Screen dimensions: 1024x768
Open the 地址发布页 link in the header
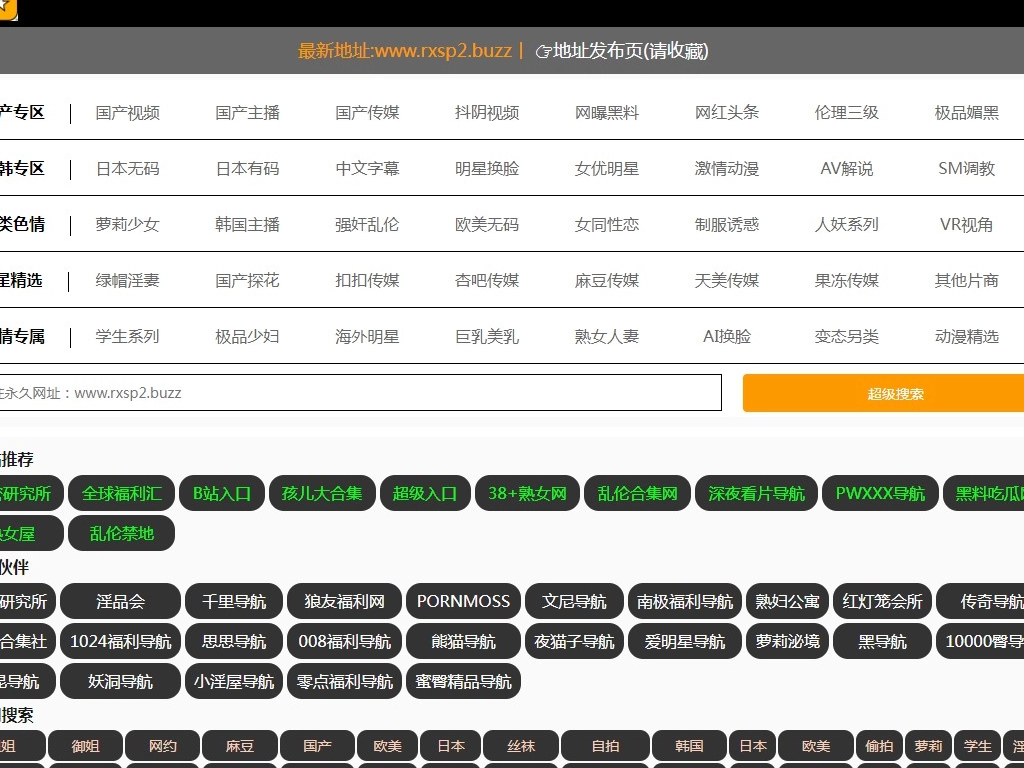pos(624,51)
